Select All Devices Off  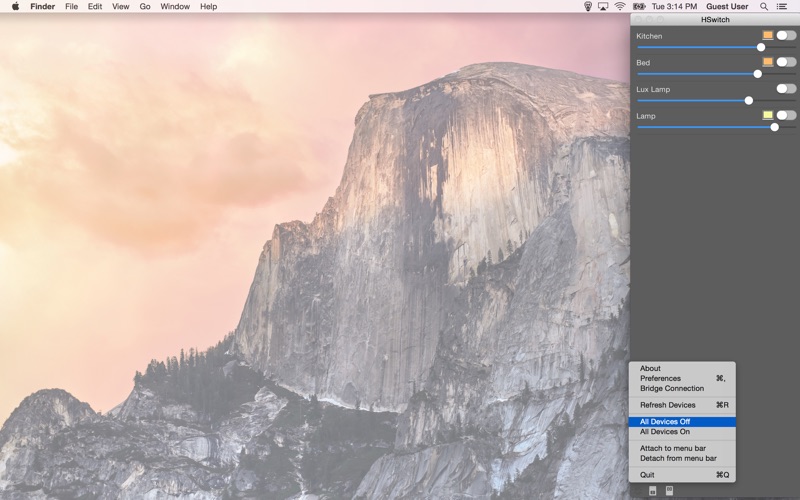682,421
